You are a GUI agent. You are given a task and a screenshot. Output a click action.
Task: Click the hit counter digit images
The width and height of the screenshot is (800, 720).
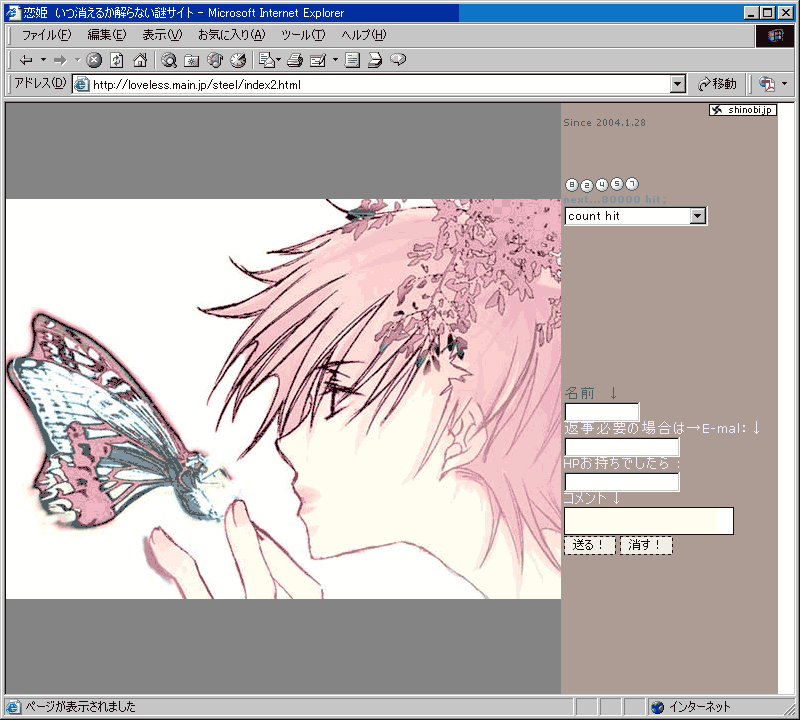click(602, 184)
